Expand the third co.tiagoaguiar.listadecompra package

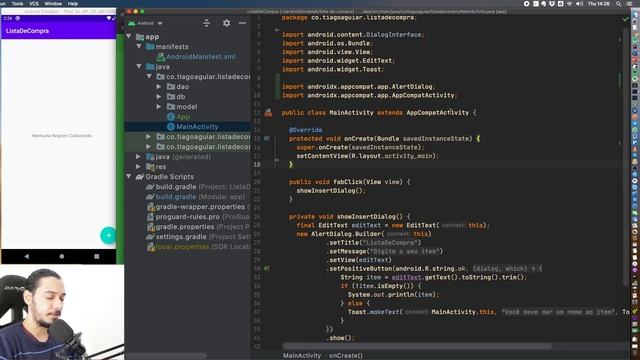click(149, 147)
